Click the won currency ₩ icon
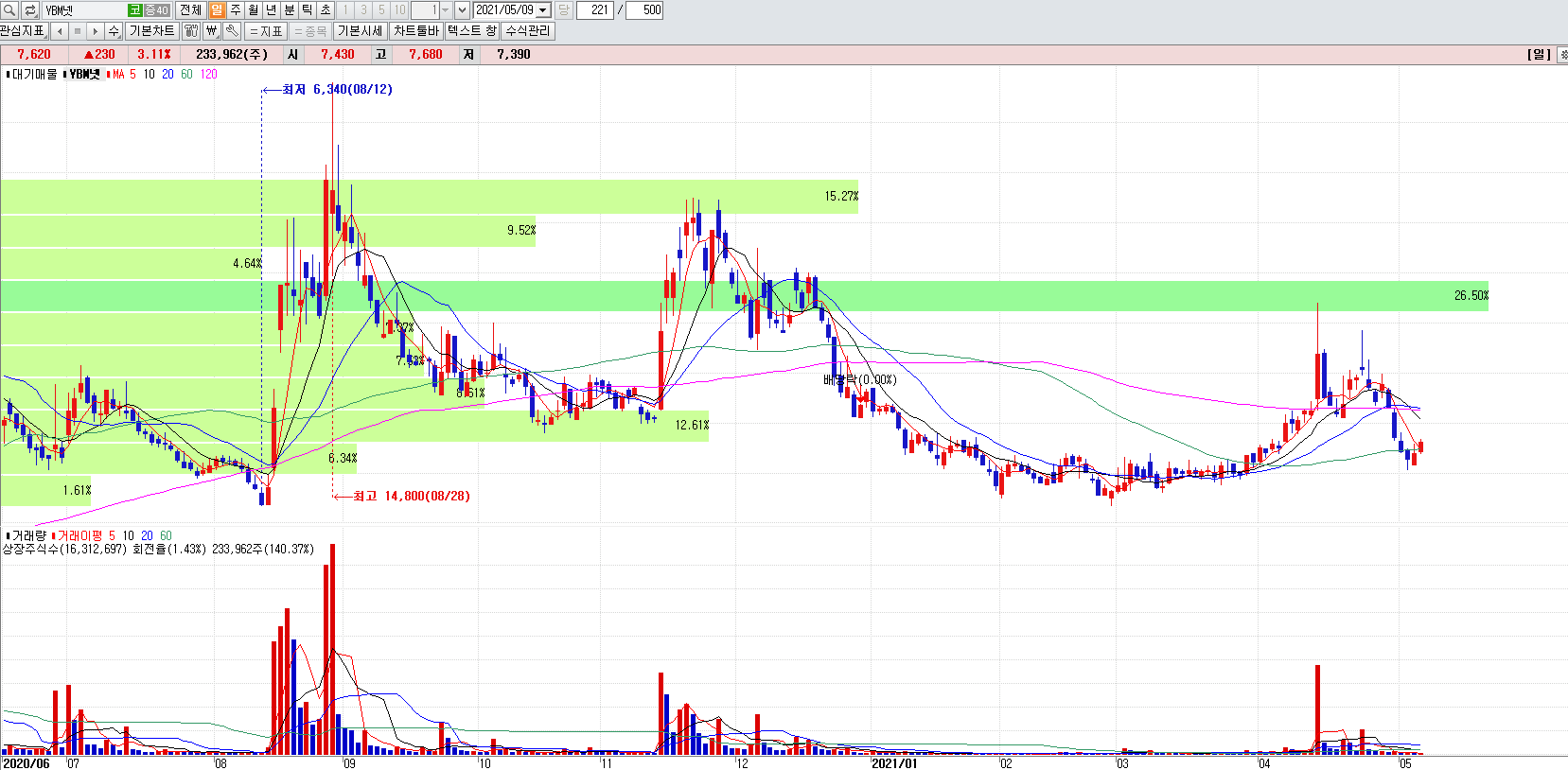This screenshot has width=1568, height=770. pyautogui.click(x=212, y=31)
